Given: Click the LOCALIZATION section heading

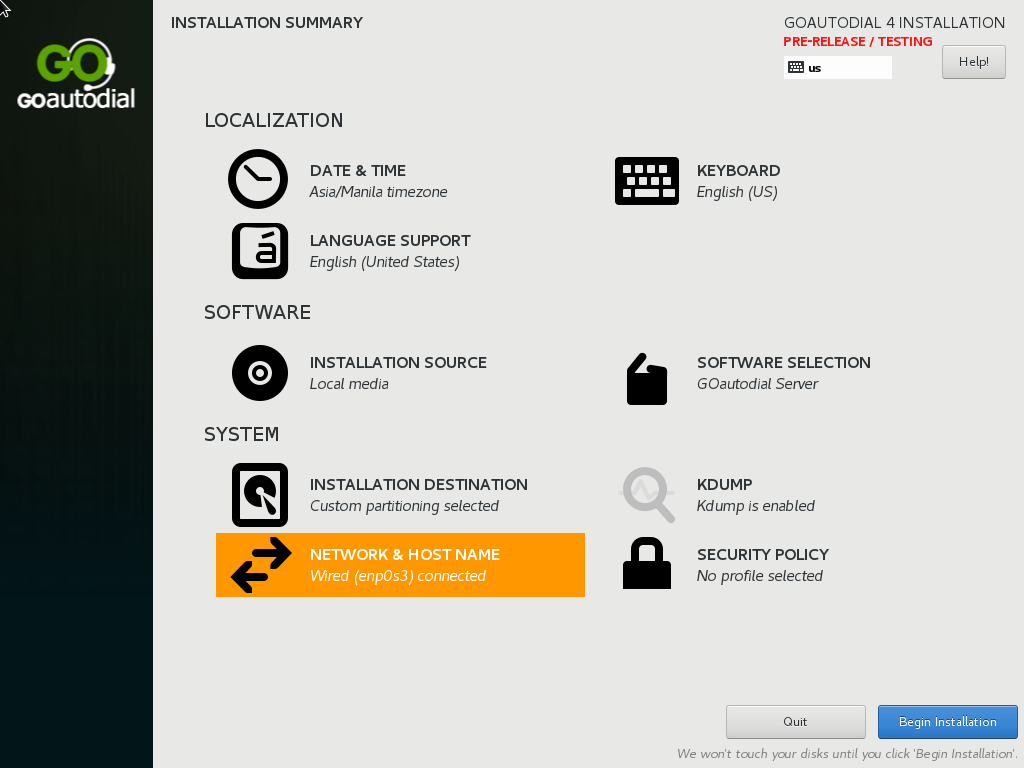Looking at the screenshot, I should [274, 120].
